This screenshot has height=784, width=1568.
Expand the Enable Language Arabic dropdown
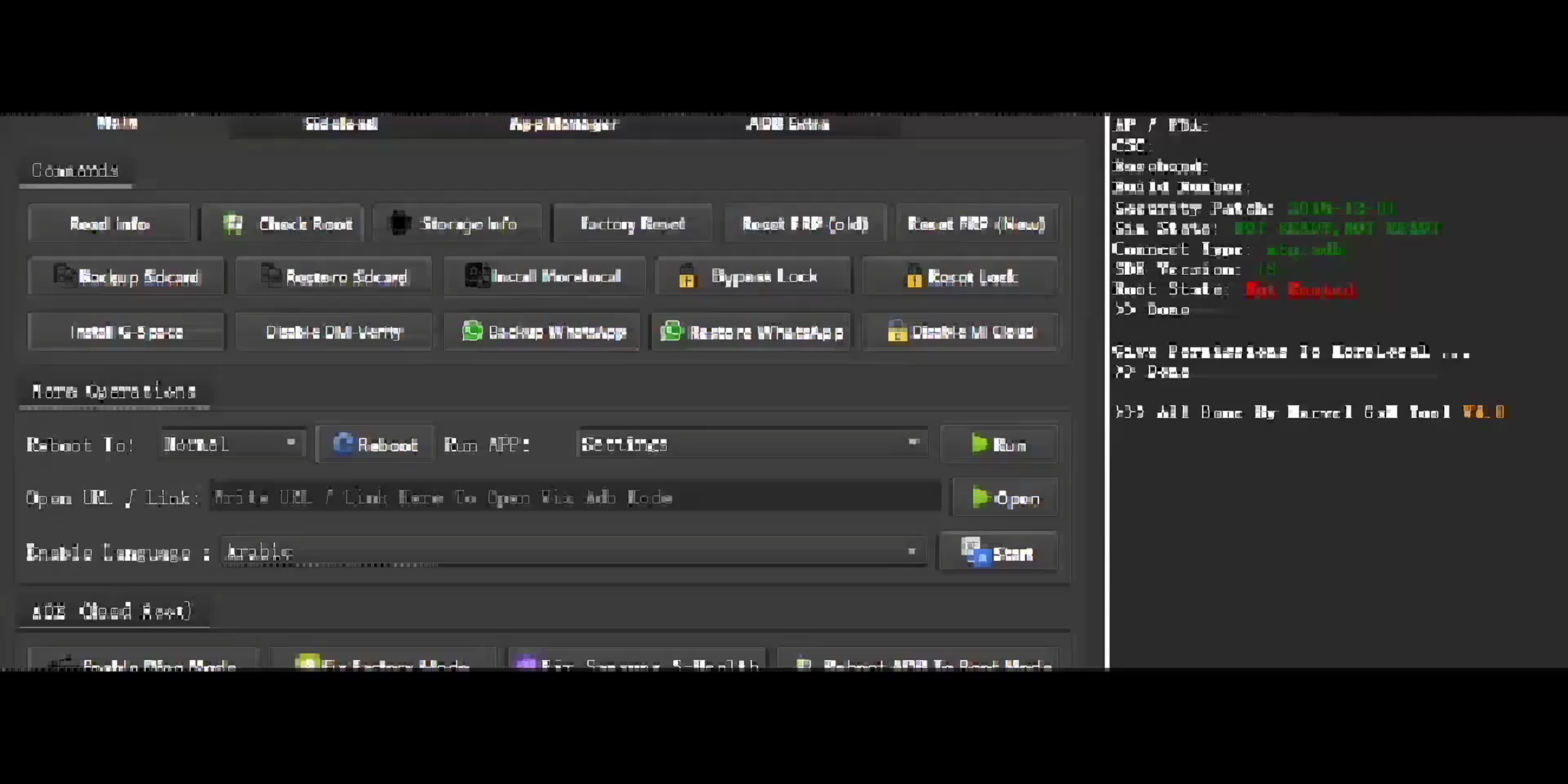(910, 552)
